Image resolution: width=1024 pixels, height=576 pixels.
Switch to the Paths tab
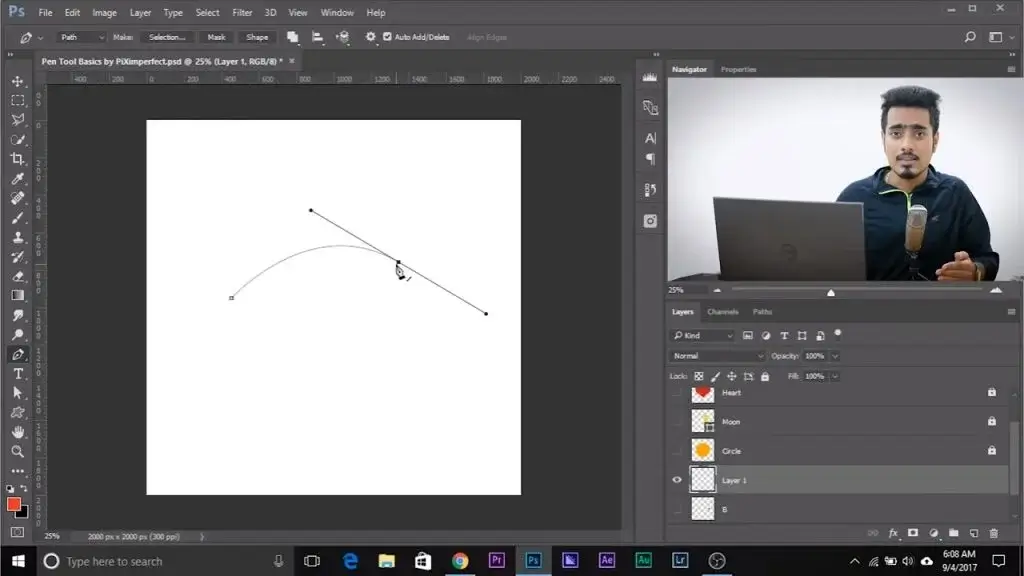pyautogui.click(x=762, y=312)
